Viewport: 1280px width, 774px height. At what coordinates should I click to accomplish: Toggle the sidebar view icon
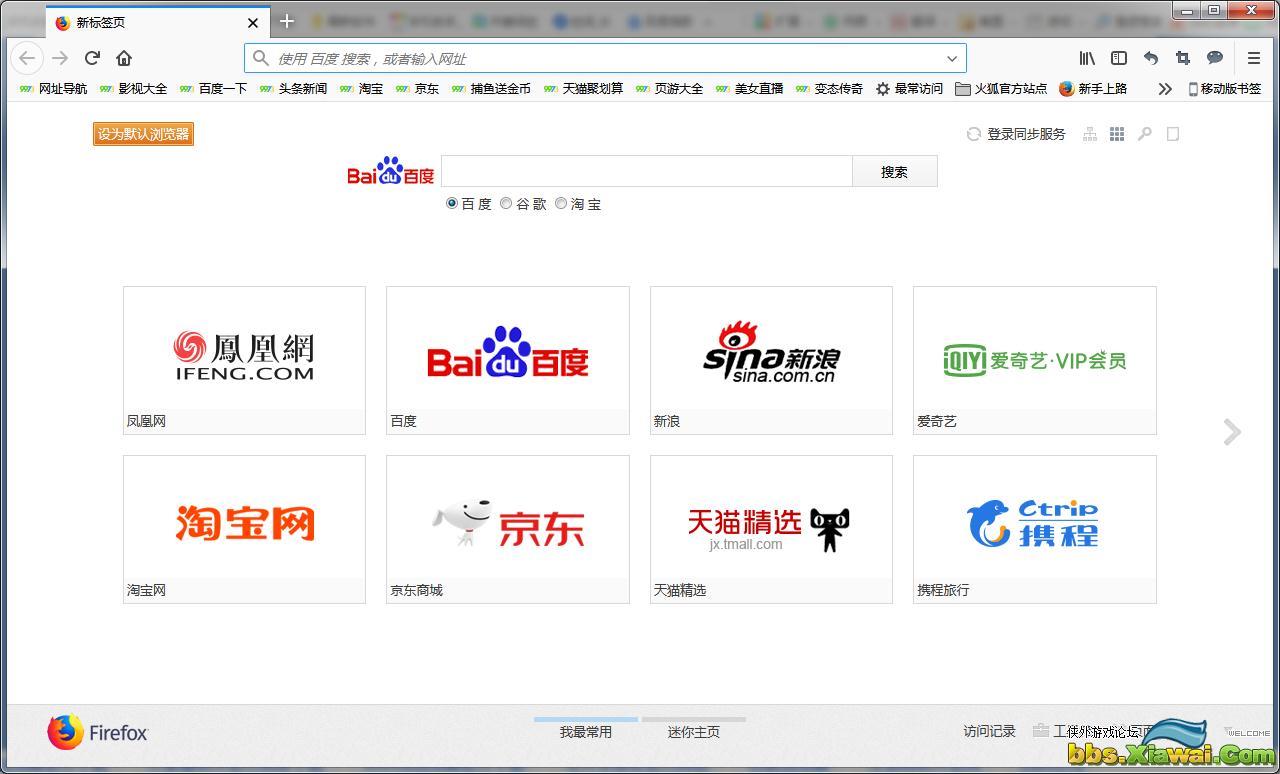point(1119,58)
